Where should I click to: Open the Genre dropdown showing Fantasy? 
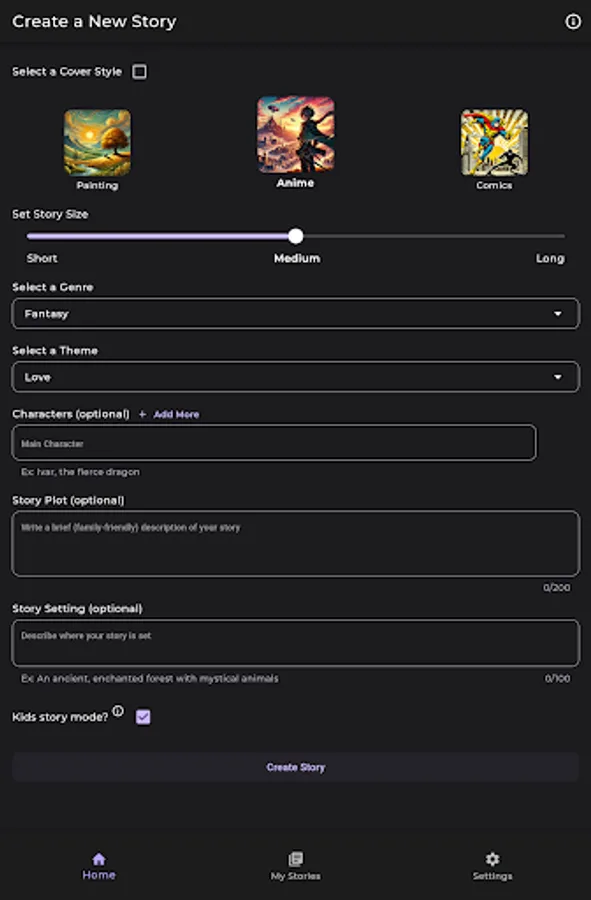click(295, 313)
